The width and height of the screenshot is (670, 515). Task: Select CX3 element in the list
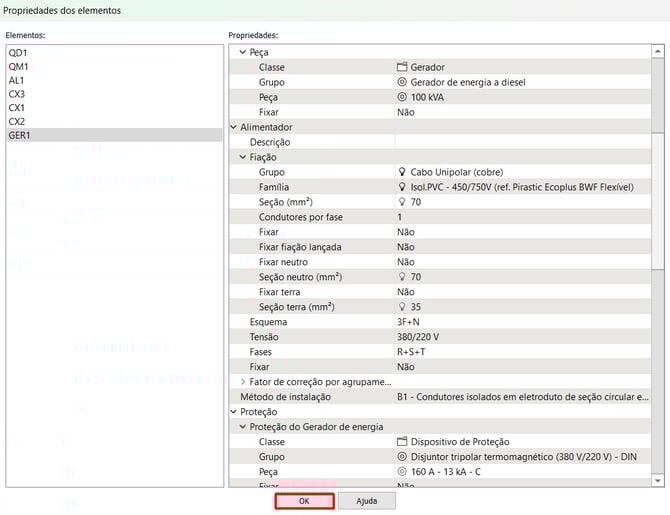pos(17,94)
